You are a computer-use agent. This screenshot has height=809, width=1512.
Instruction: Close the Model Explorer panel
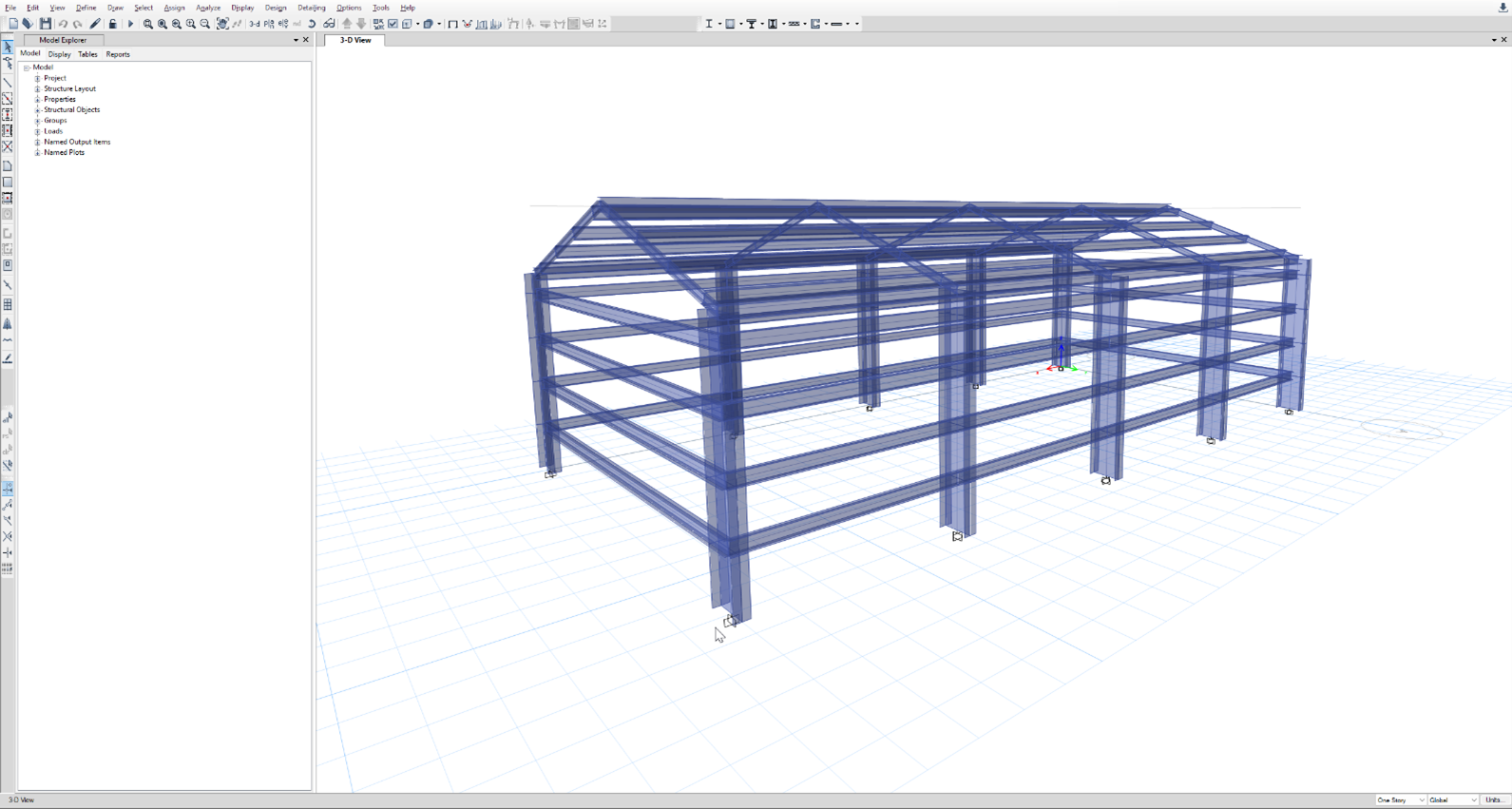[x=306, y=40]
